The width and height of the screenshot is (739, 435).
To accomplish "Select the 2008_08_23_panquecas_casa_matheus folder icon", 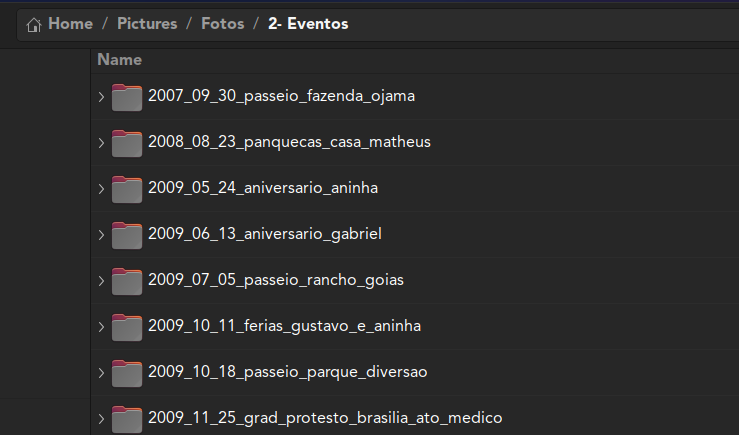I will (127, 143).
